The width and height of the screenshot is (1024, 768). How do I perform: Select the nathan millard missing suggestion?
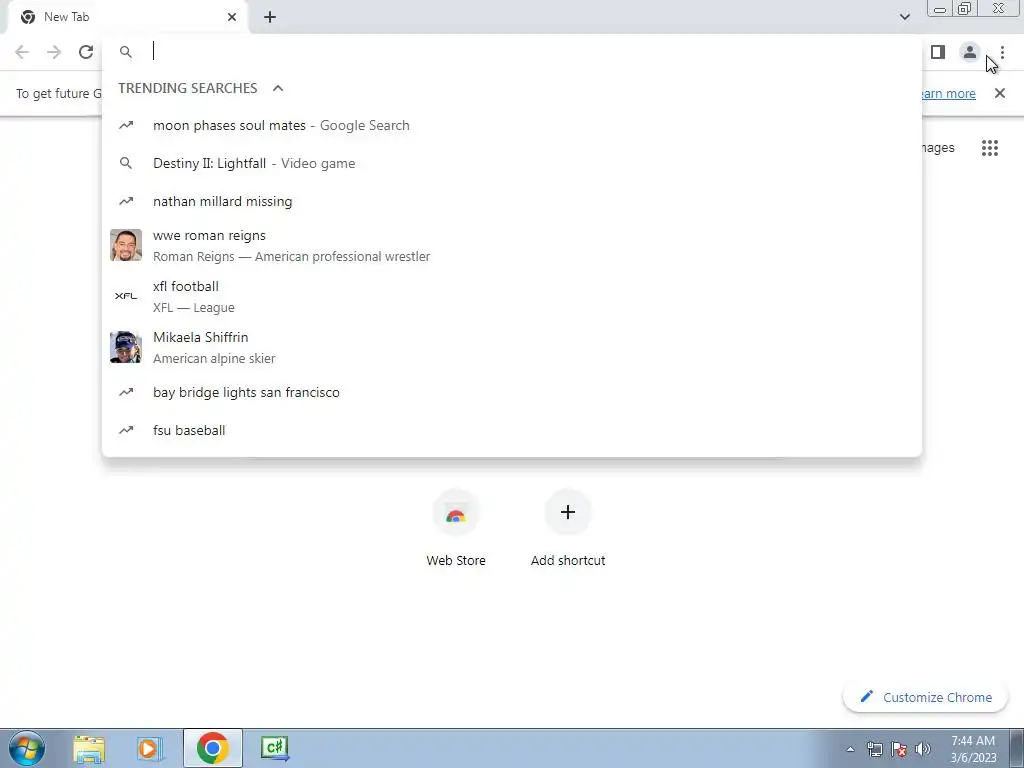(512, 201)
